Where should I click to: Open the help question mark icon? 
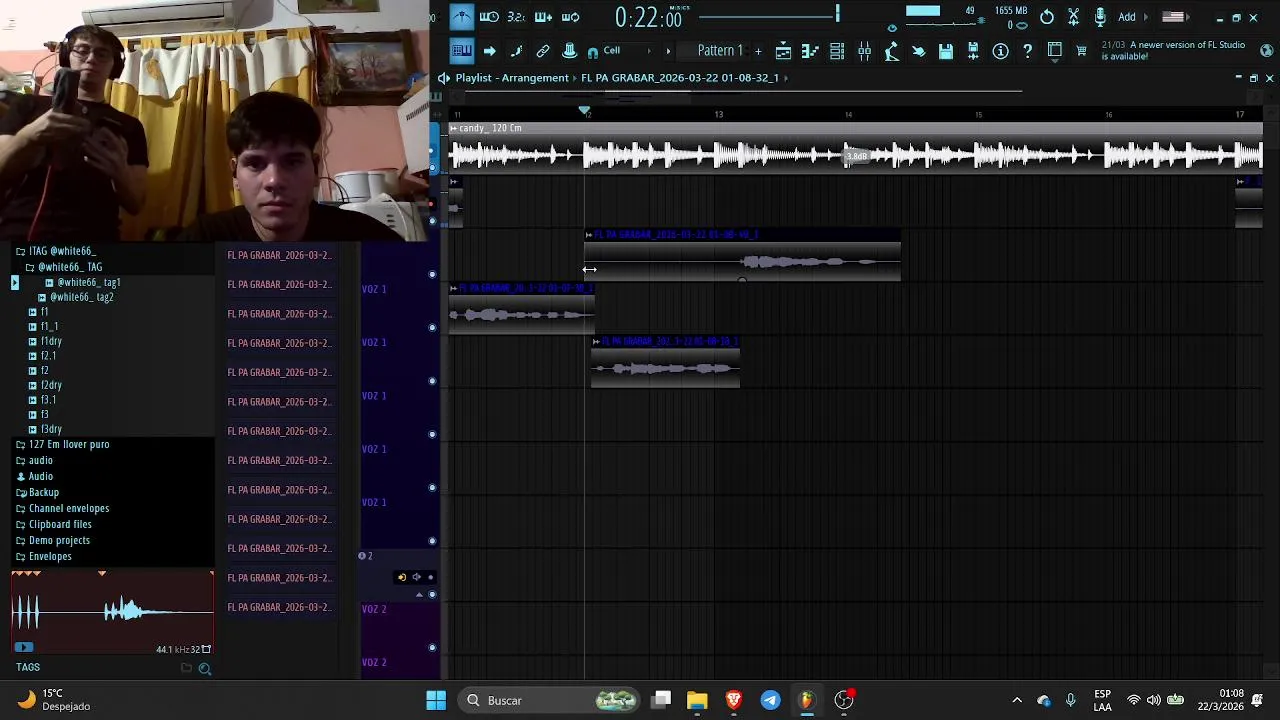tap(1027, 51)
